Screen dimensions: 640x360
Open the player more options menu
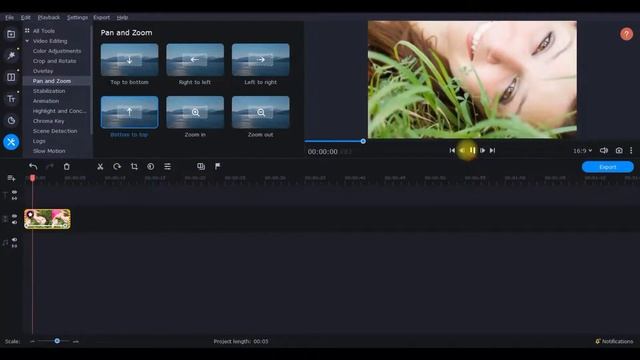[x=631, y=151]
